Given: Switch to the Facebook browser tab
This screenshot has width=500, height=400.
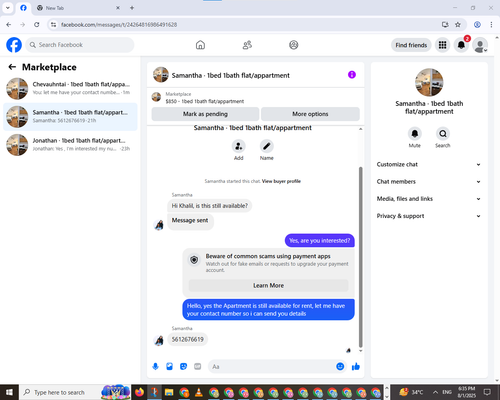Looking at the screenshot, I should pos(23,8).
